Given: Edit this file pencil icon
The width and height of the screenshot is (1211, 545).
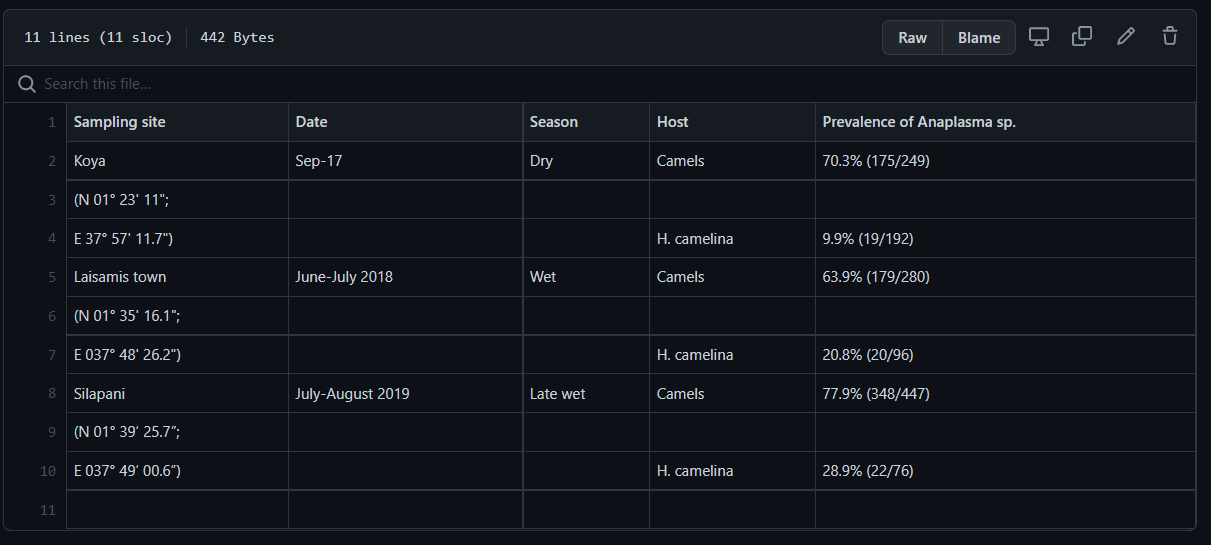Looking at the screenshot, I should pyautogui.click(x=1126, y=37).
